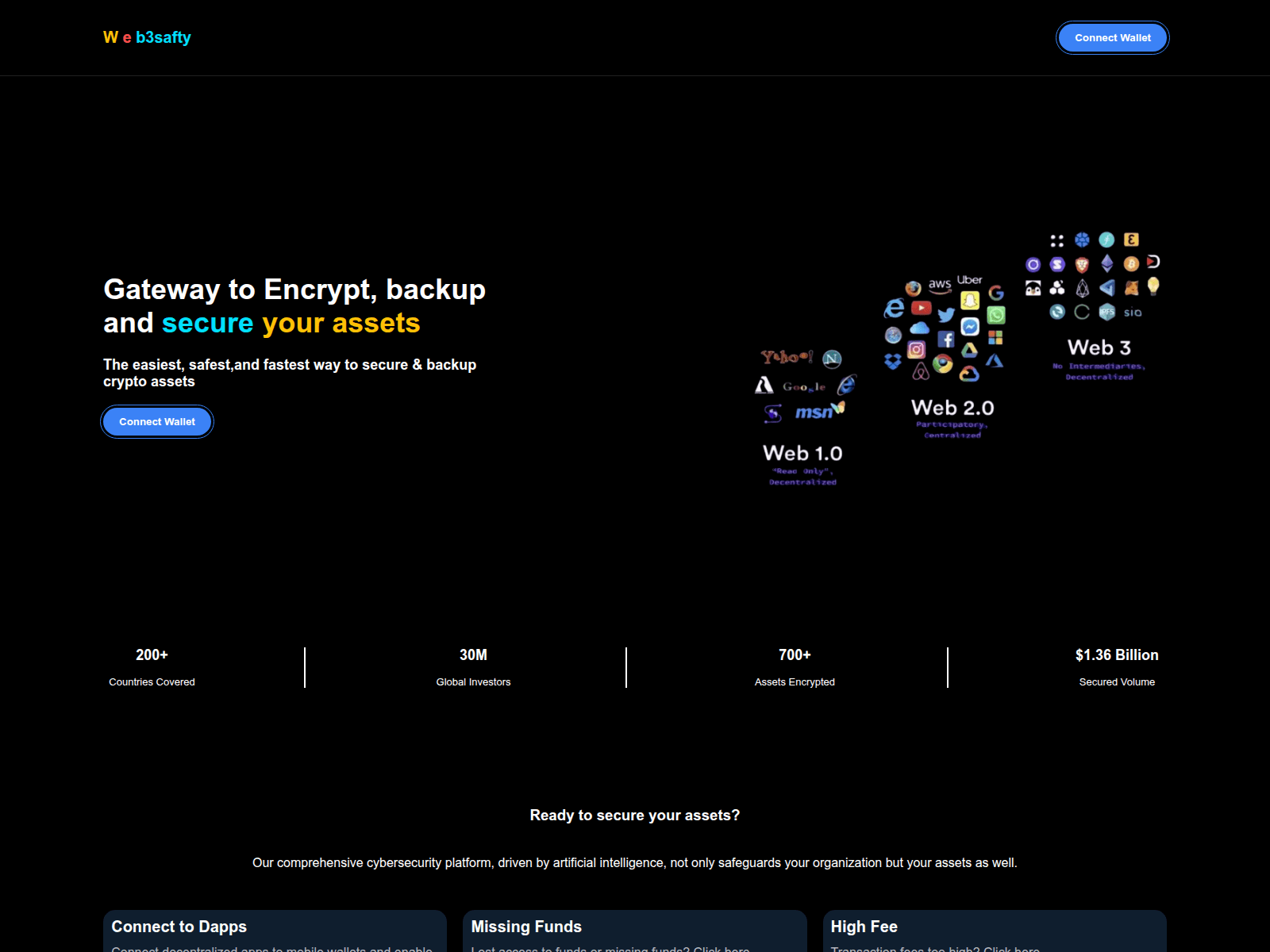Click the Web3safty logo in the header
Screen dimensions: 1270x952
(147, 37)
